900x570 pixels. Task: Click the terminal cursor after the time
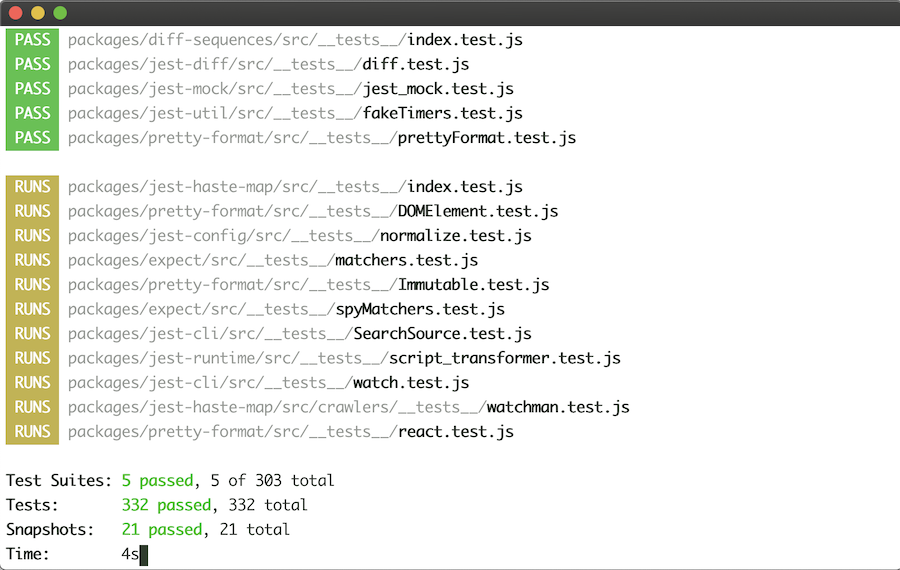pos(144,554)
